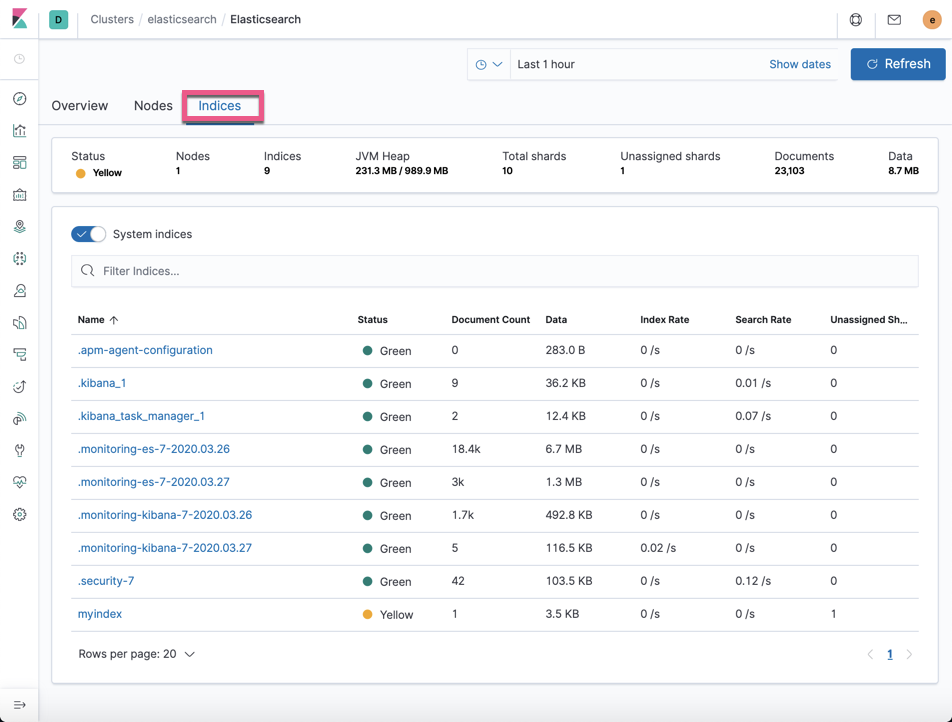Screen dimensions: 952x722
Task: Open .kibana_task_manager_1 index
Action: tap(141, 416)
